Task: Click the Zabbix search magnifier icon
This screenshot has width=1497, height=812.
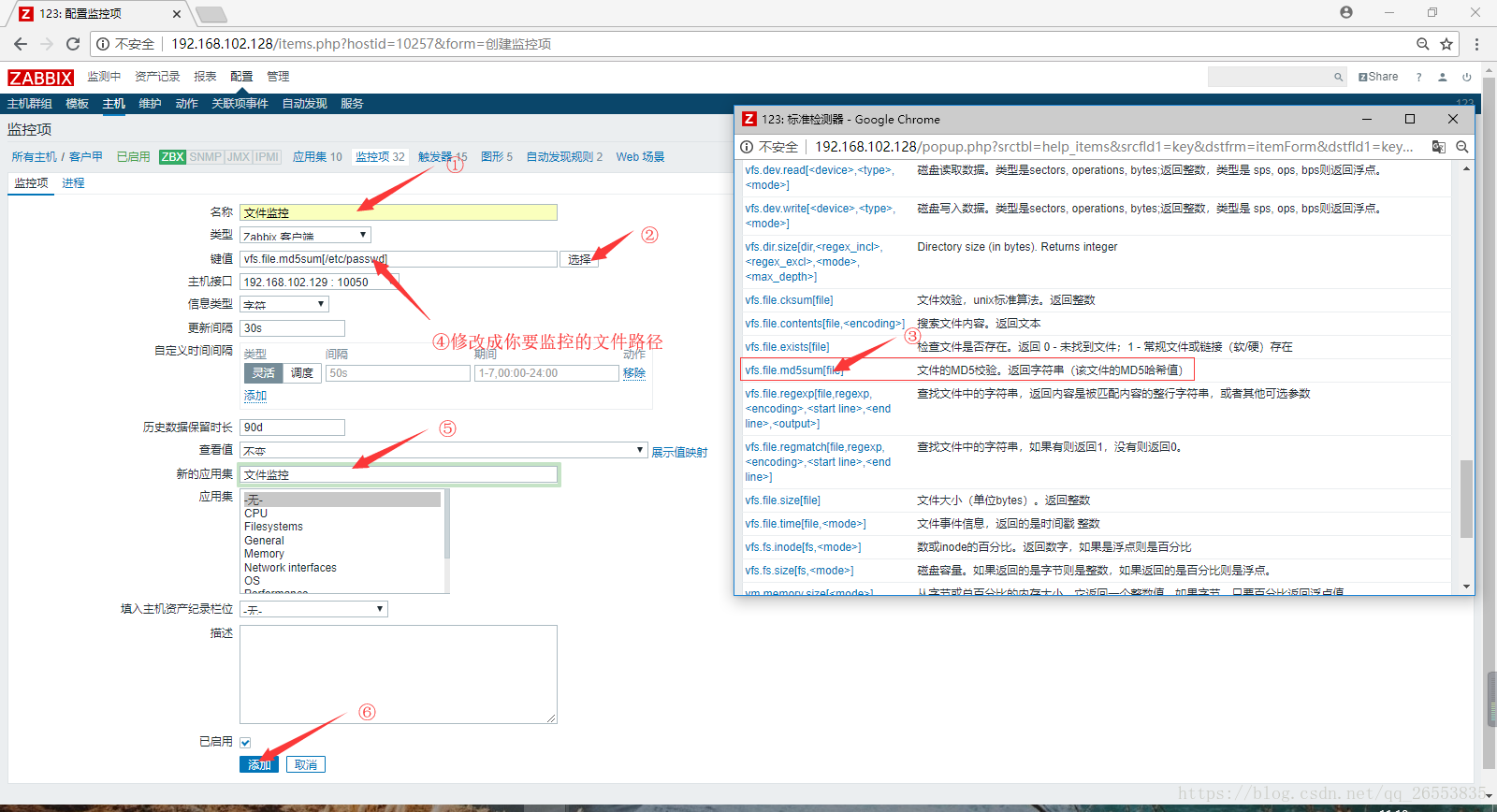Action: 1338,77
